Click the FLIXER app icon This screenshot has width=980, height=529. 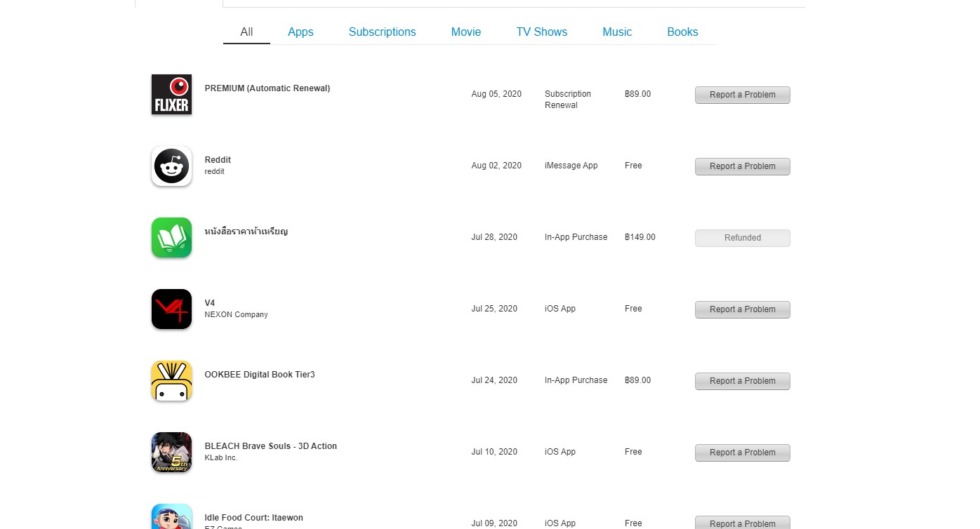[171, 94]
